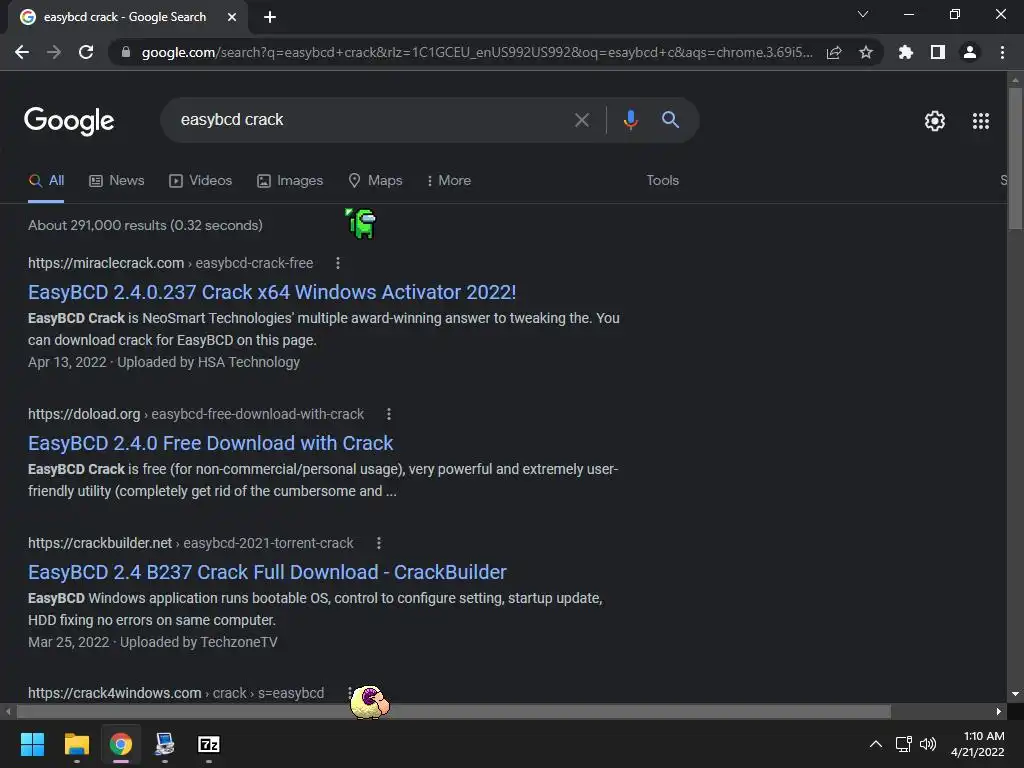Screen dimensions: 1024x768
Task: Open options for doload.org result
Action: [389, 414]
